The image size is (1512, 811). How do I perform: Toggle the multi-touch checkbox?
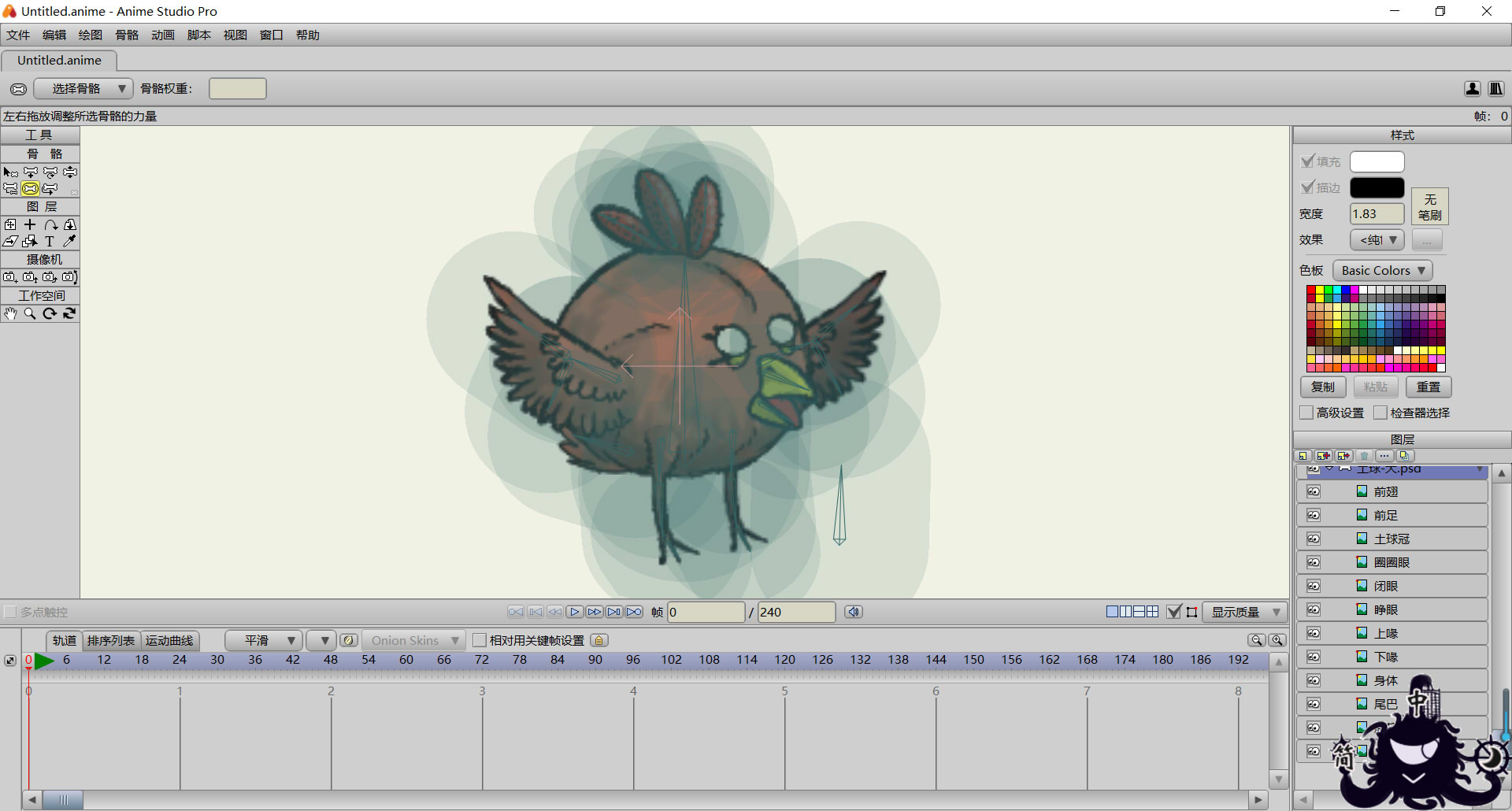point(10,612)
